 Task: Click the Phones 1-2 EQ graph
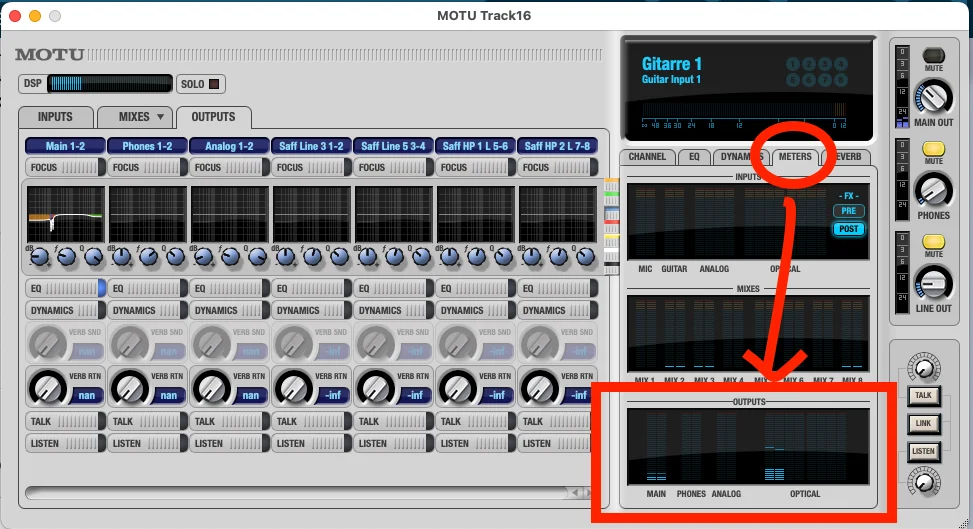click(147, 214)
